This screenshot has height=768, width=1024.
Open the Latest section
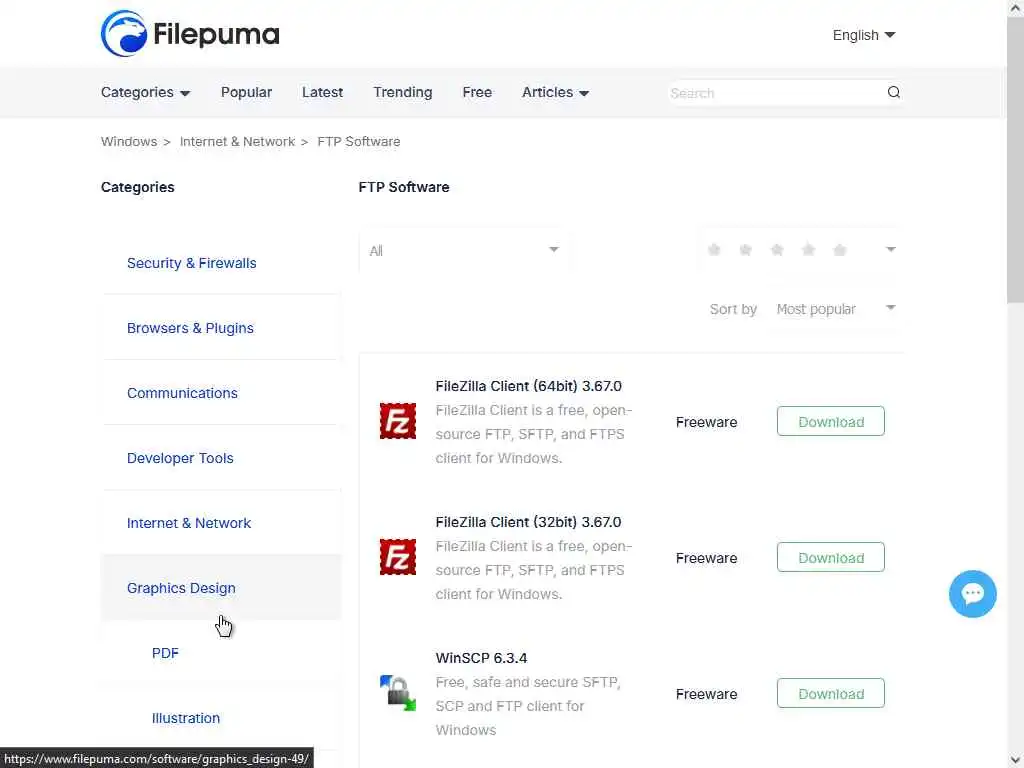pos(322,92)
